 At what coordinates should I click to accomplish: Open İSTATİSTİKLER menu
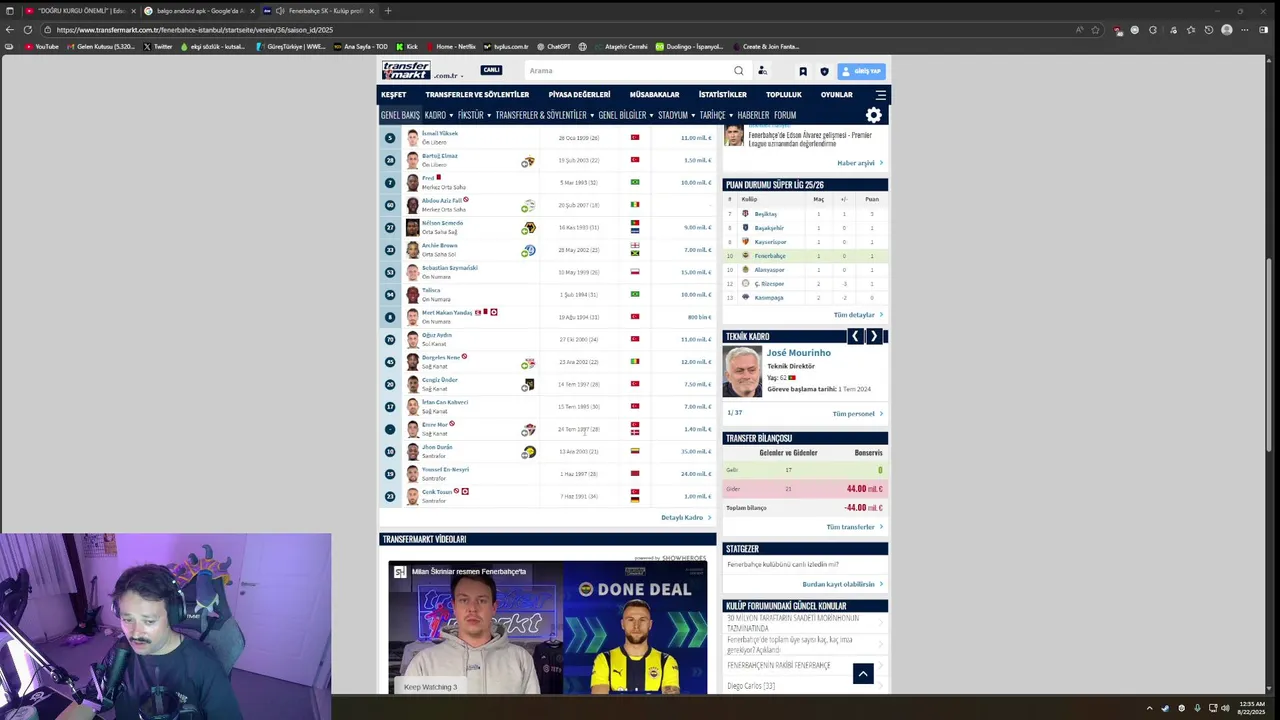click(x=722, y=95)
